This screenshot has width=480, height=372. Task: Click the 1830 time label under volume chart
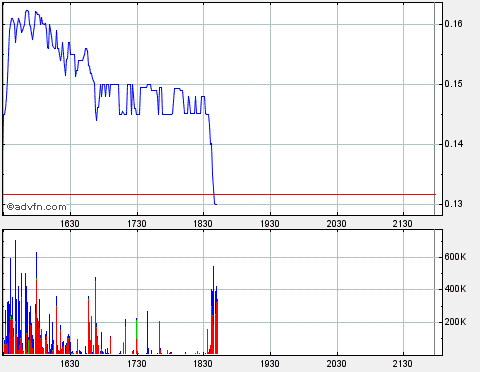[203, 364]
